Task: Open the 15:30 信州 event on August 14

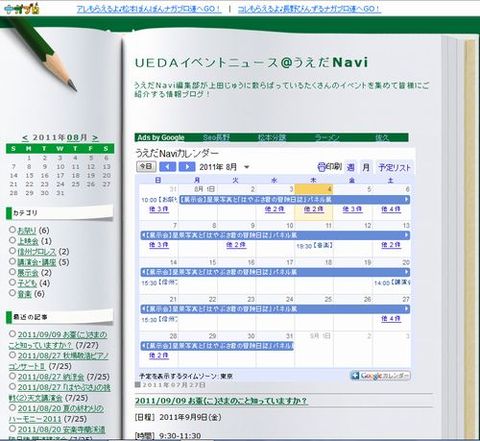Action: [x=159, y=283]
